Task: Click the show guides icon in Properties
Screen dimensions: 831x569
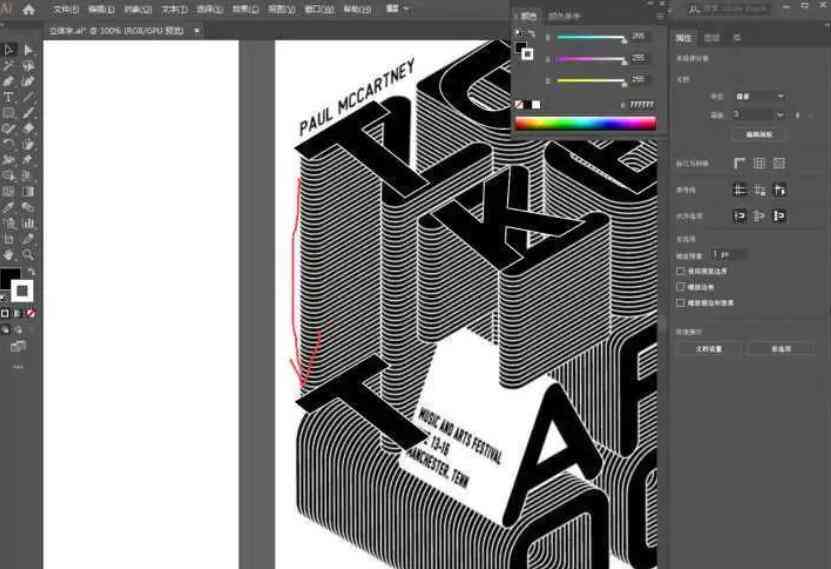Action: click(x=740, y=190)
